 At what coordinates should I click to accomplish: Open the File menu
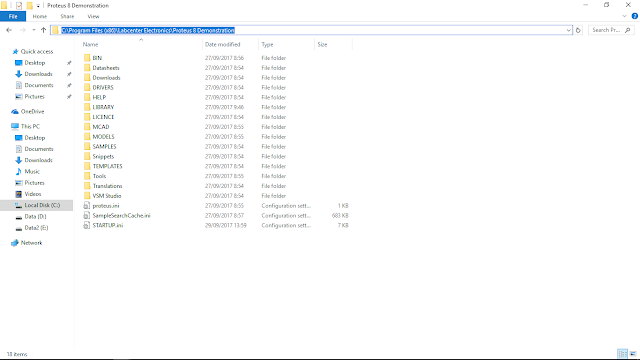pos(13,16)
